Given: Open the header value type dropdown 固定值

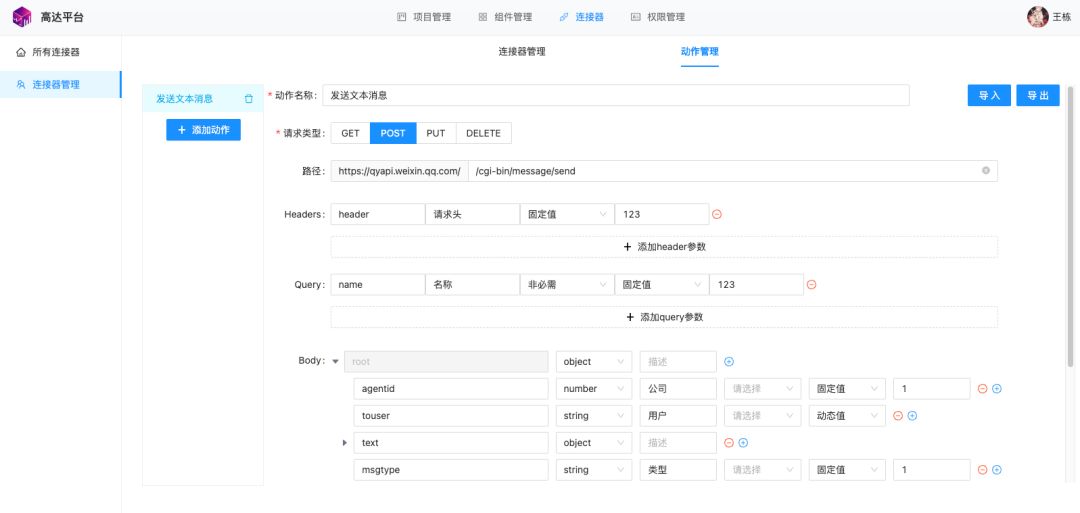Looking at the screenshot, I should pyautogui.click(x=567, y=214).
